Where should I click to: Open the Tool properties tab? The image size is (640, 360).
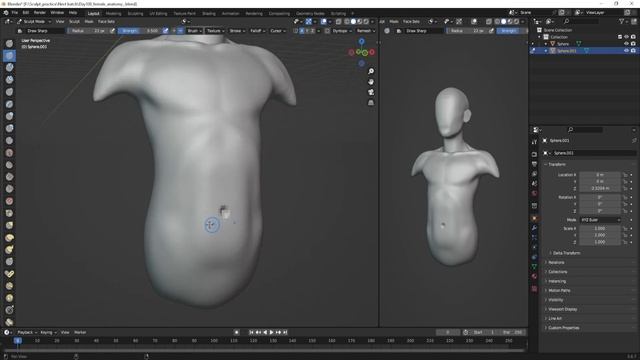tap(534, 142)
